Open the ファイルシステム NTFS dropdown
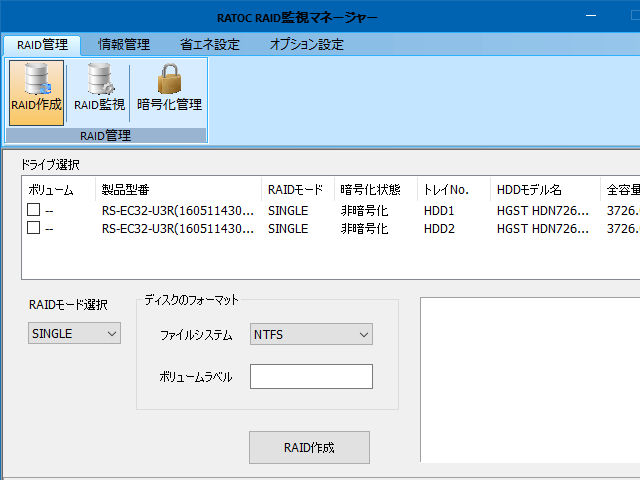Image resolution: width=640 pixels, height=480 pixels. [x=311, y=334]
